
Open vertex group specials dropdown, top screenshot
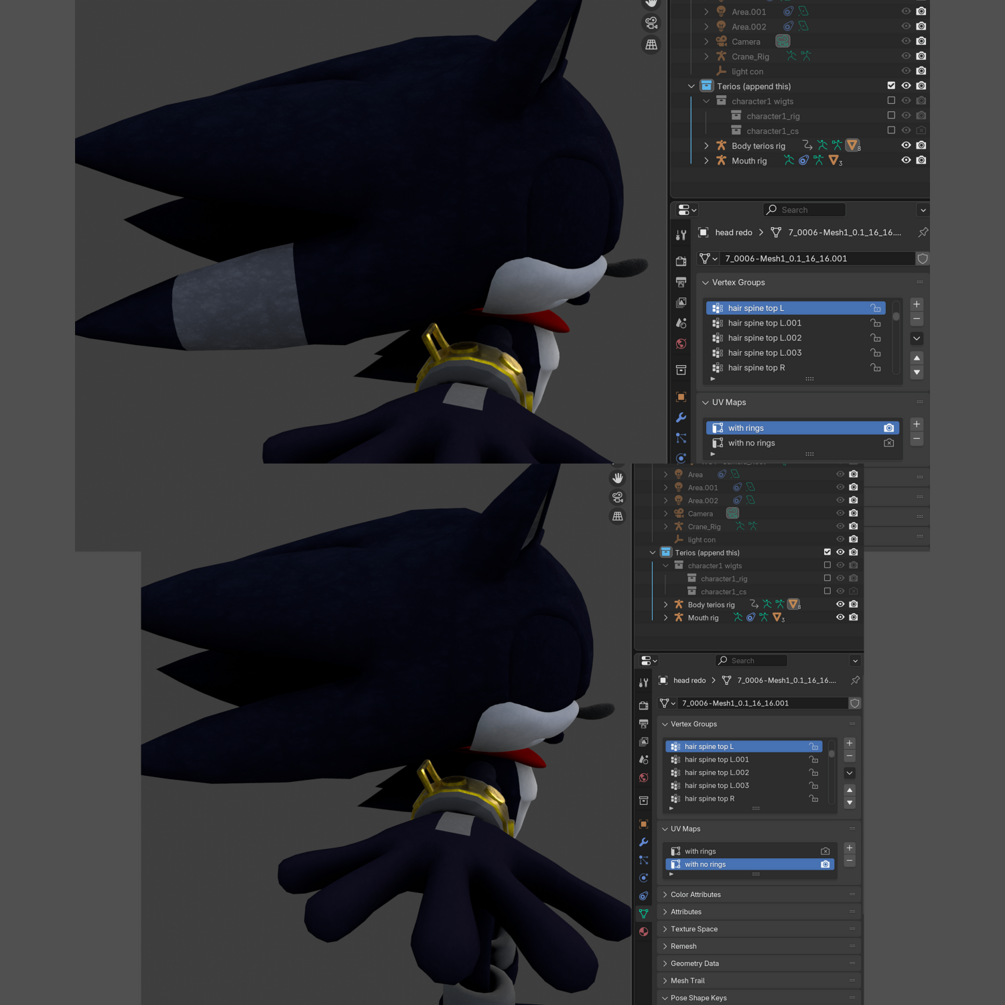[917, 338]
